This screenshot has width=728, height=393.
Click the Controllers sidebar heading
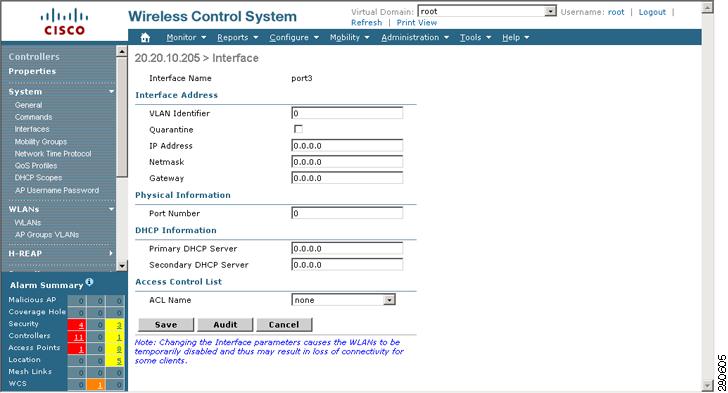pyautogui.click(x=34, y=57)
